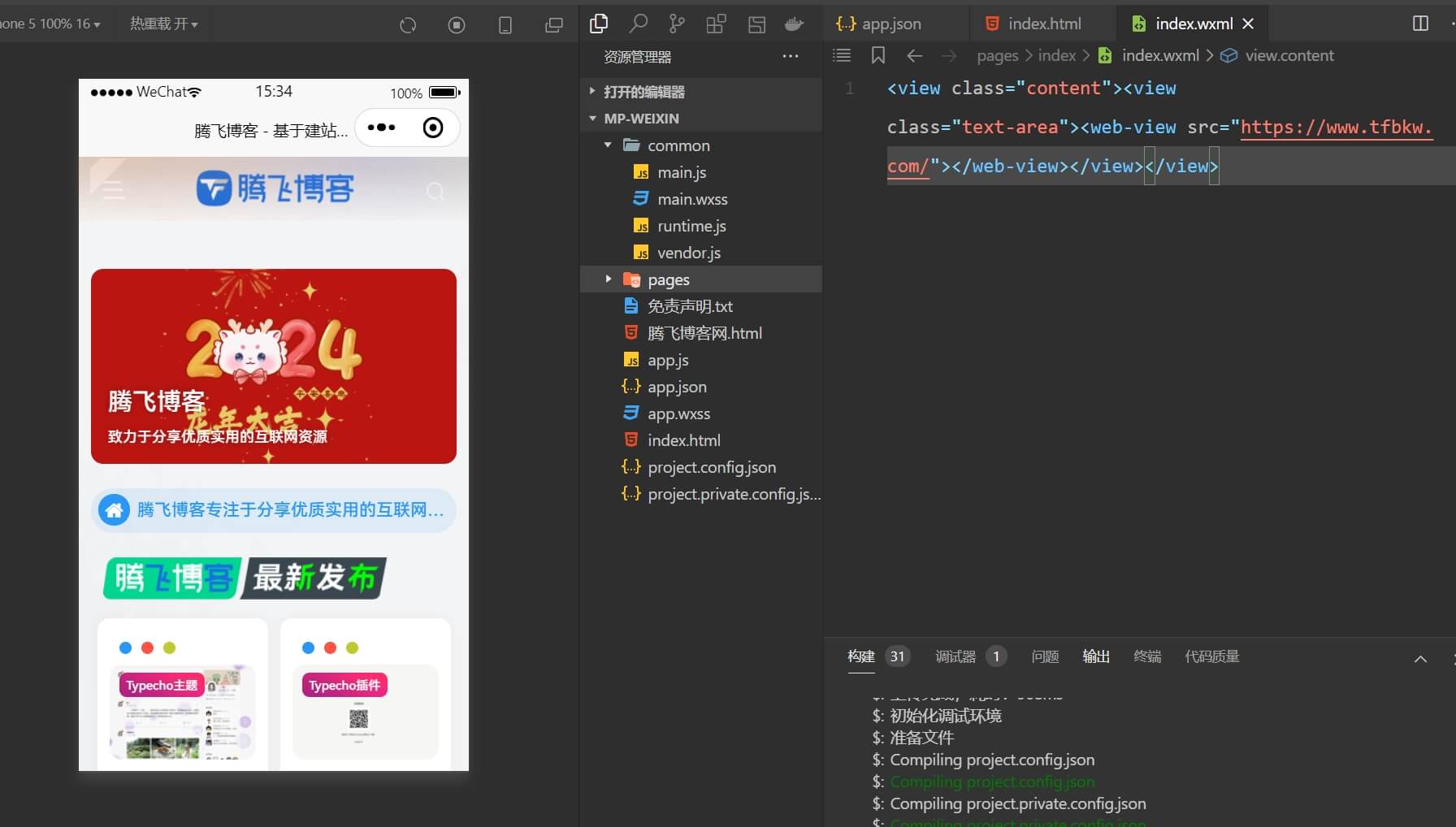Click the split editor icon
The image size is (1456, 827).
pyautogui.click(x=1420, y=24)
